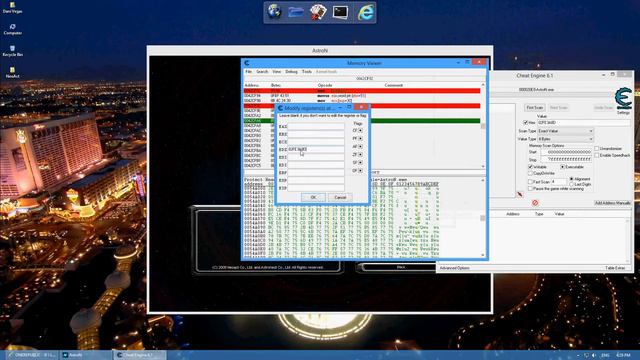Open the CF flag dropdown
Screen dimensions: 640x360
point(360,131)
